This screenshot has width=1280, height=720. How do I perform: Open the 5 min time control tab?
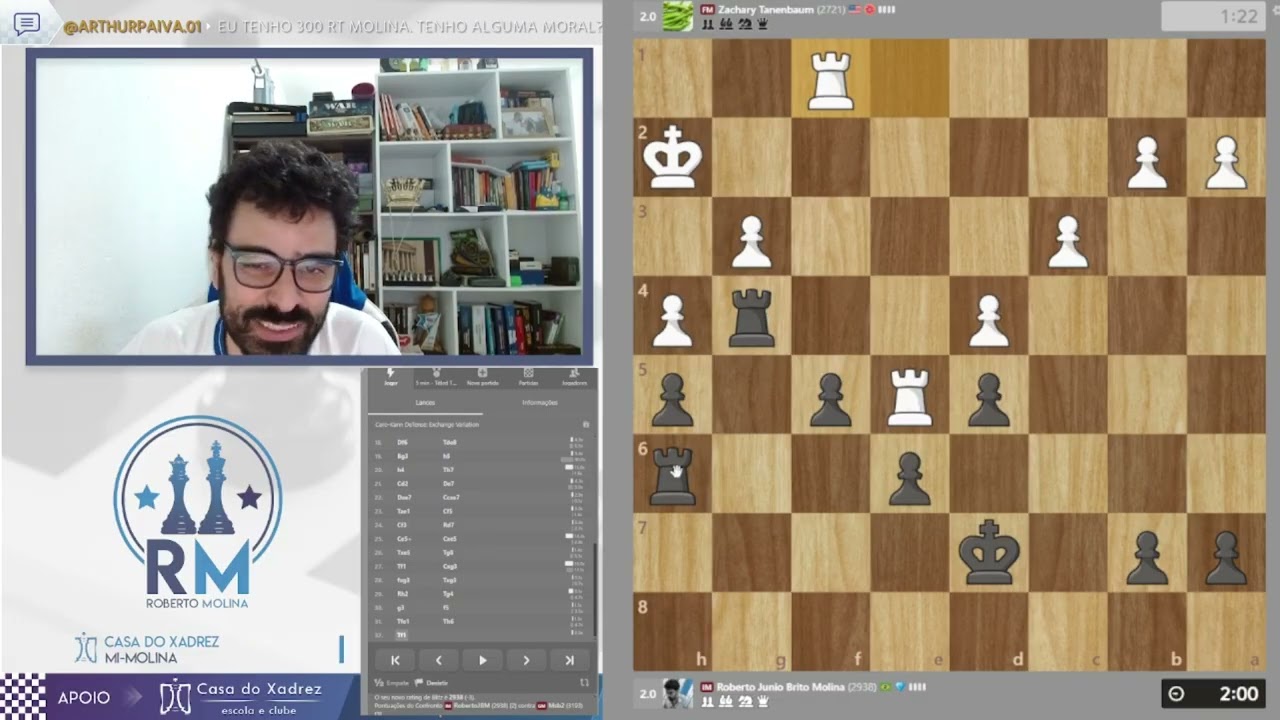click(x=436, y=377)
